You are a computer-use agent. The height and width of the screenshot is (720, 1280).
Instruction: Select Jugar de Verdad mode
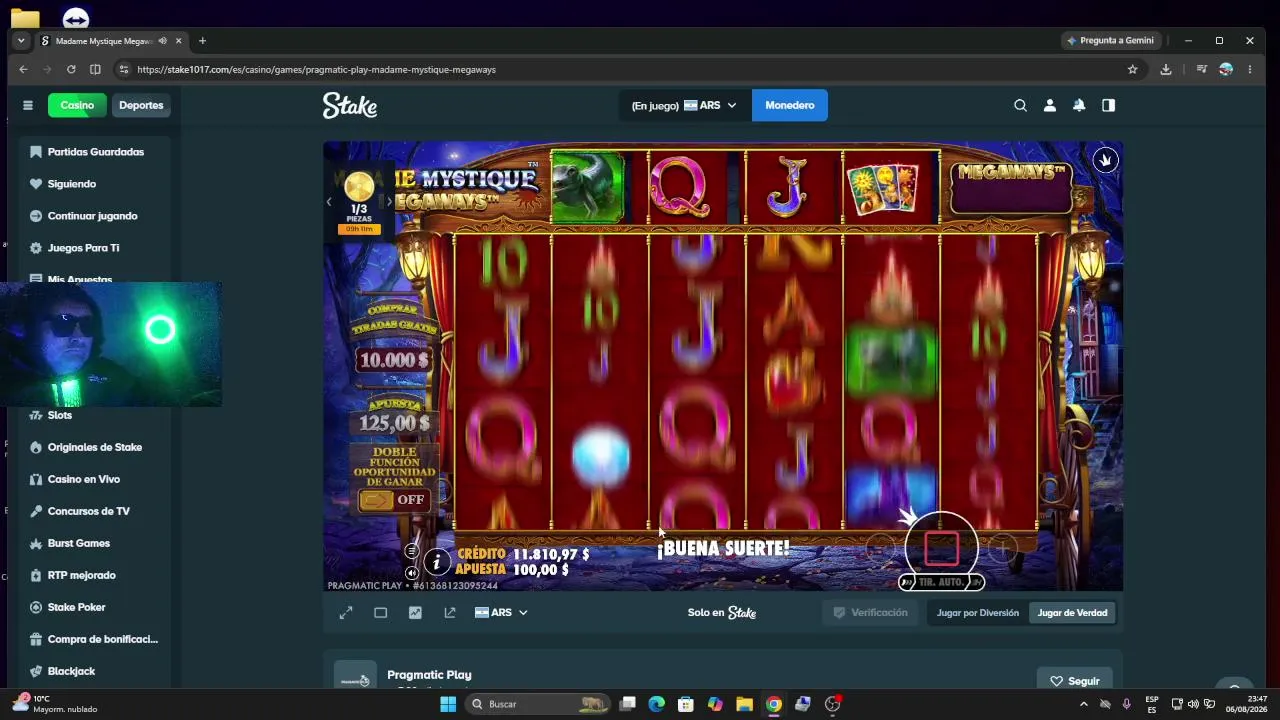click(1072, 613)
